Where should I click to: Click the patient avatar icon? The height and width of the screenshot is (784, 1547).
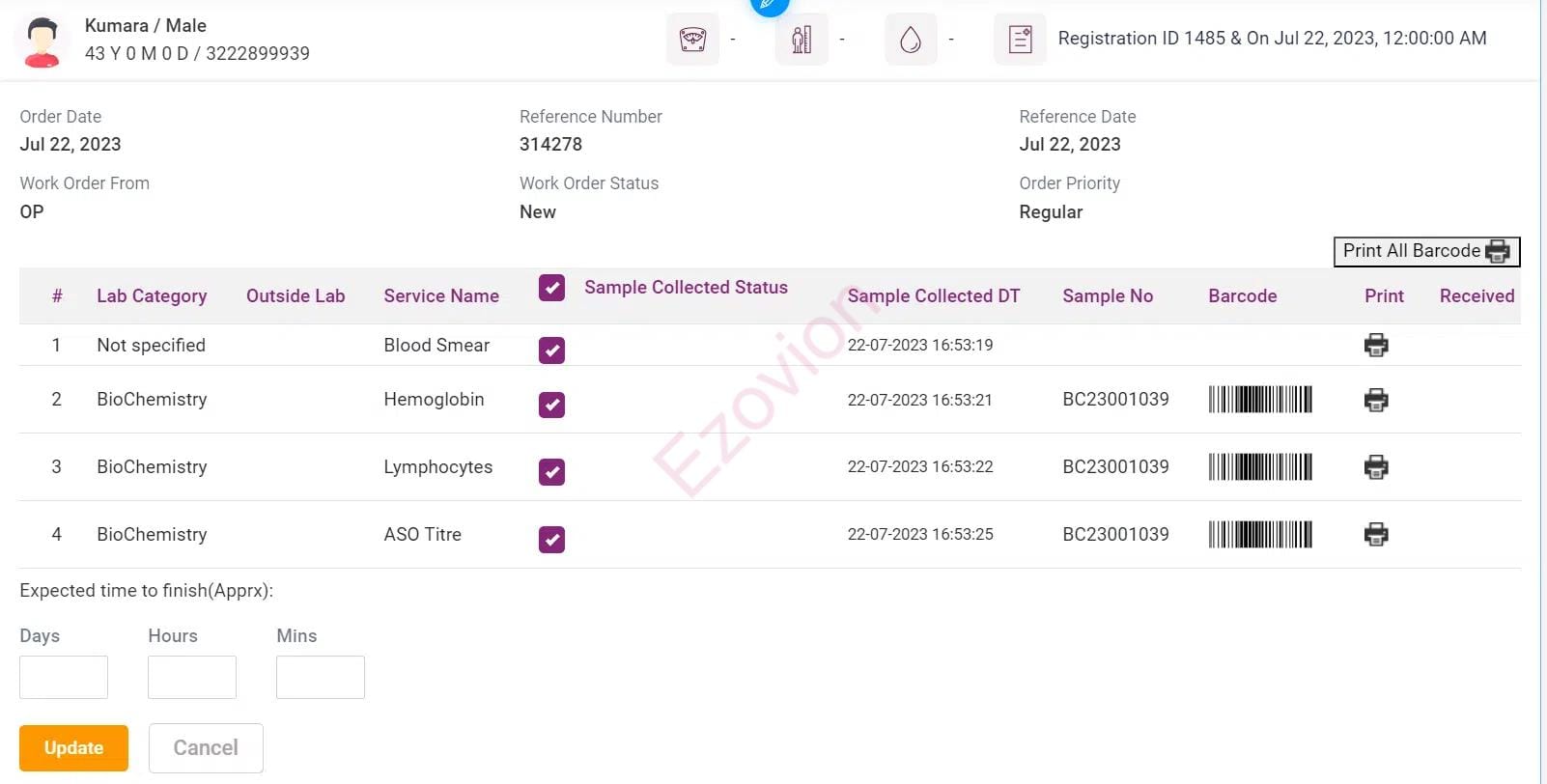42,41
